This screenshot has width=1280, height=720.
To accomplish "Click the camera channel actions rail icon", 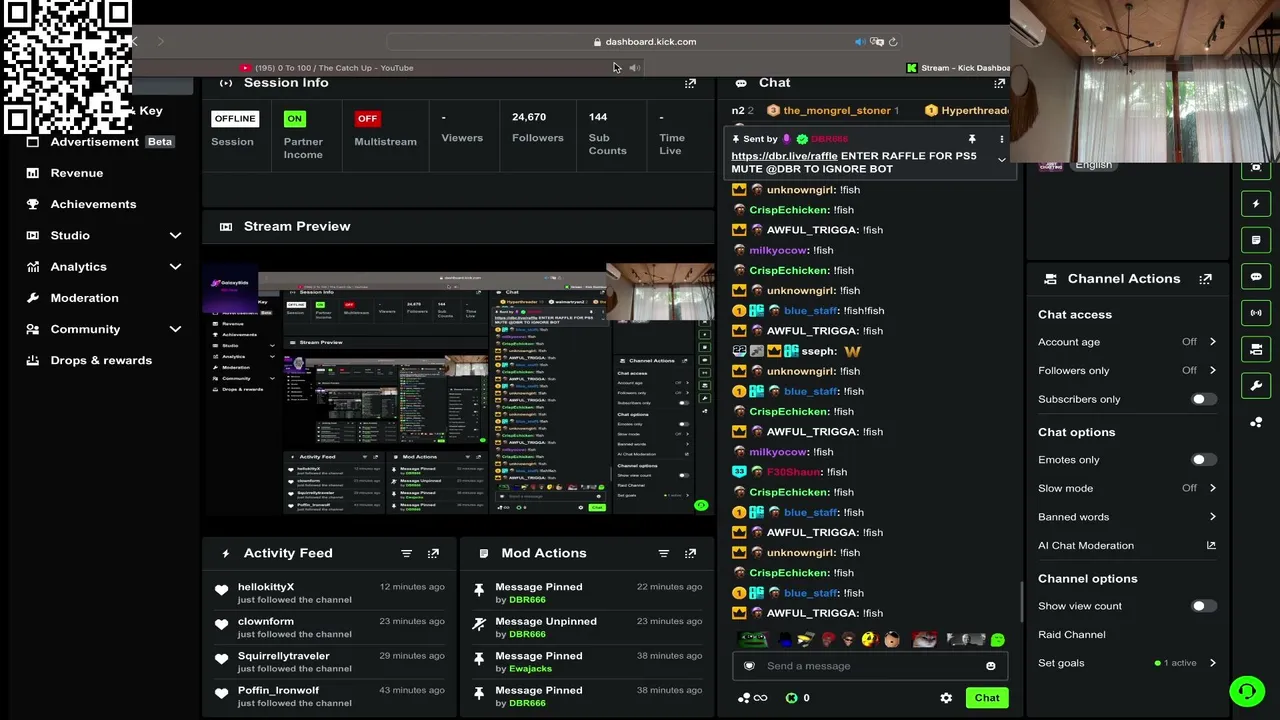I will point(1257,350).
